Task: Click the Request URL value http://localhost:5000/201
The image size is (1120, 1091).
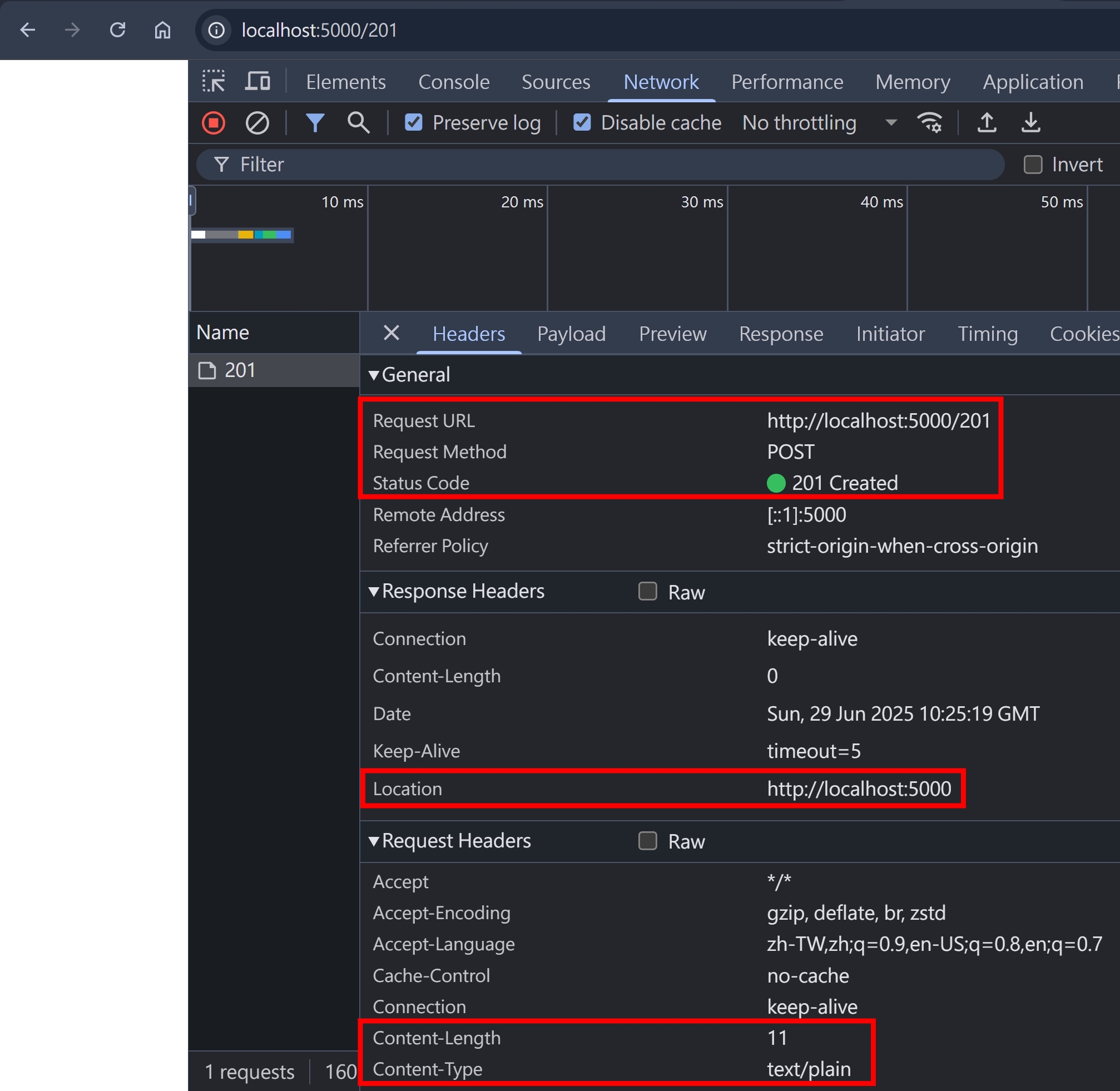Action: point(878,420)
